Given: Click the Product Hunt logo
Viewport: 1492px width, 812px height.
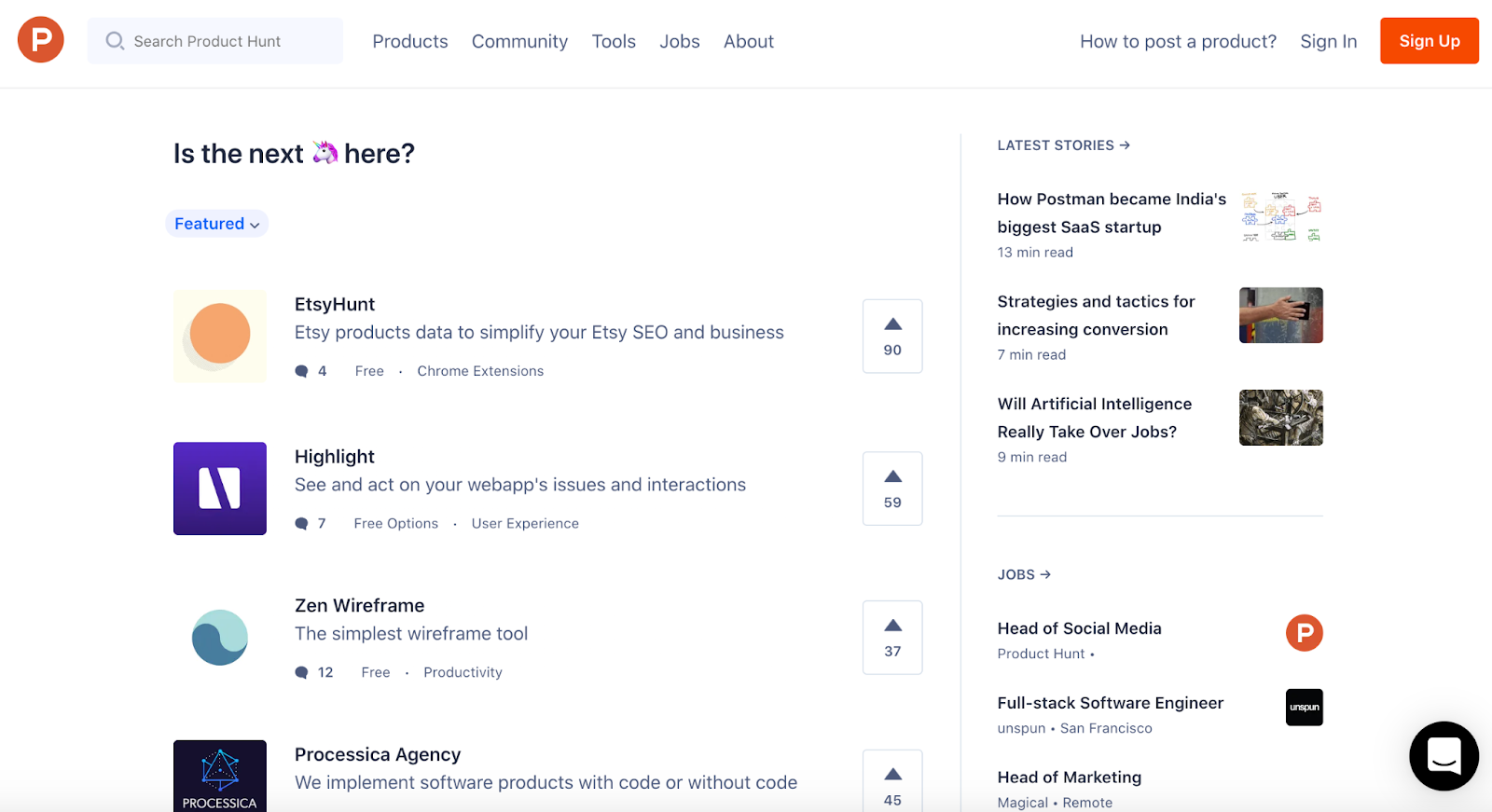Looking at the screenshot, I should coord(41,40).
